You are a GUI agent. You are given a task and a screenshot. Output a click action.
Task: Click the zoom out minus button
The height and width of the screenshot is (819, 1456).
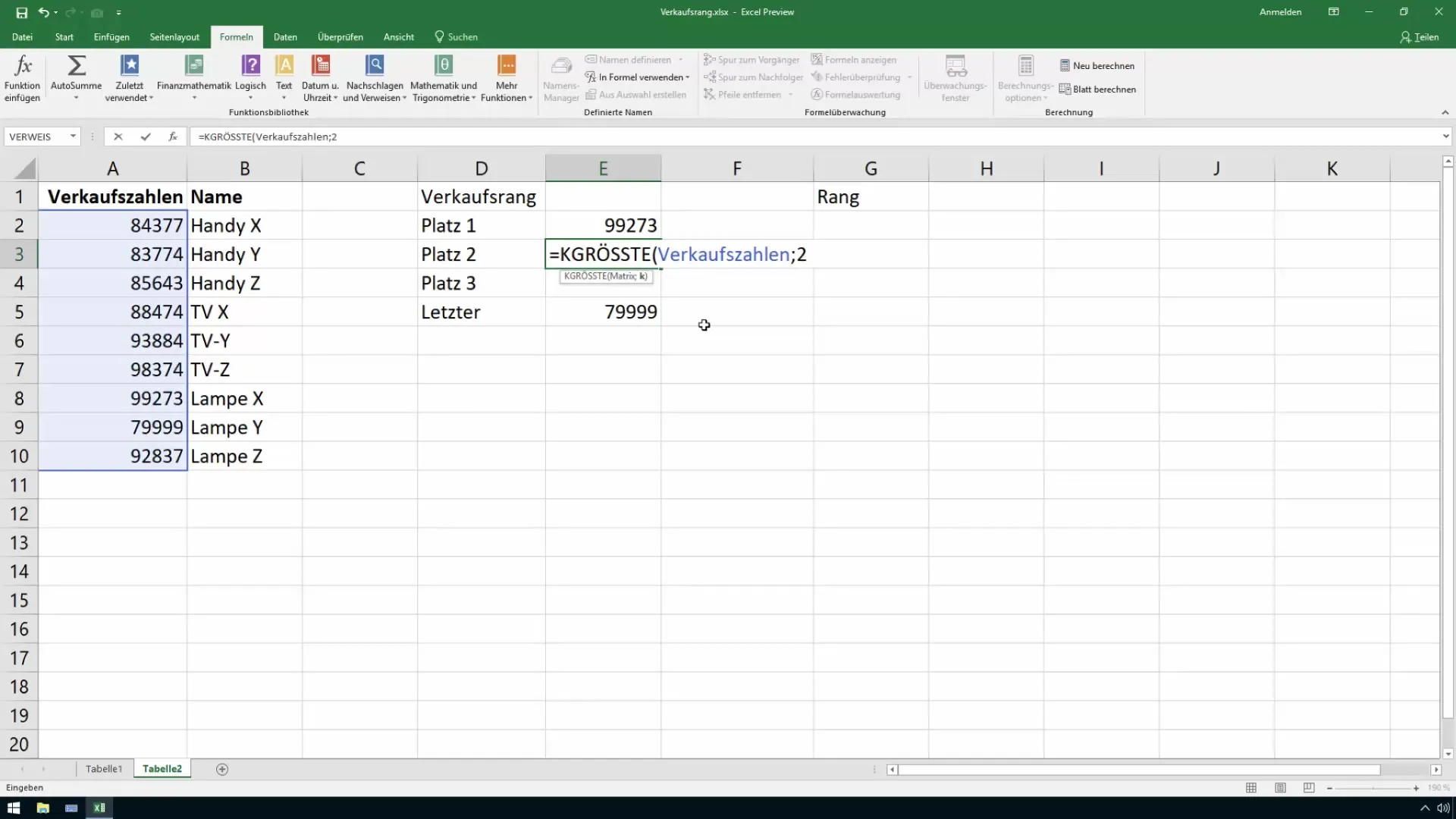[x=1329, y=789]
